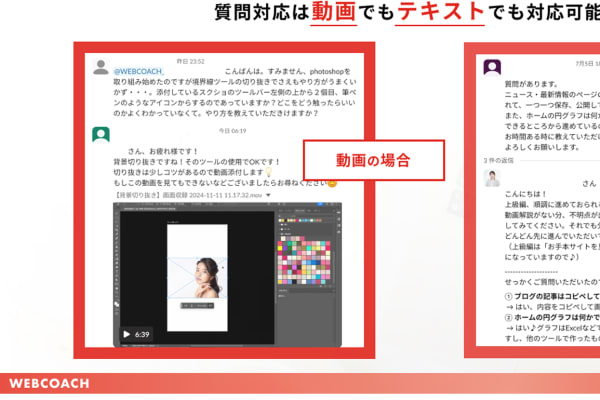Click the 6:39 video duration label

click(143, 334)
